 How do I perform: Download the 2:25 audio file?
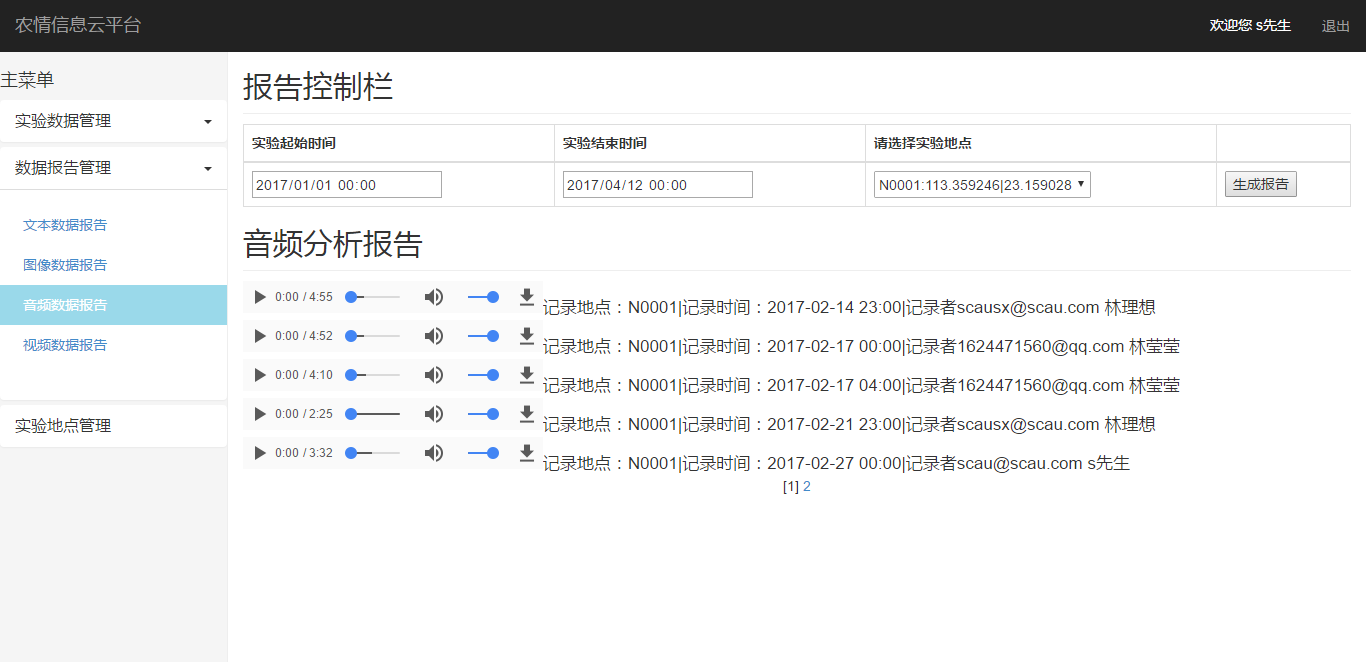point(527,414)
